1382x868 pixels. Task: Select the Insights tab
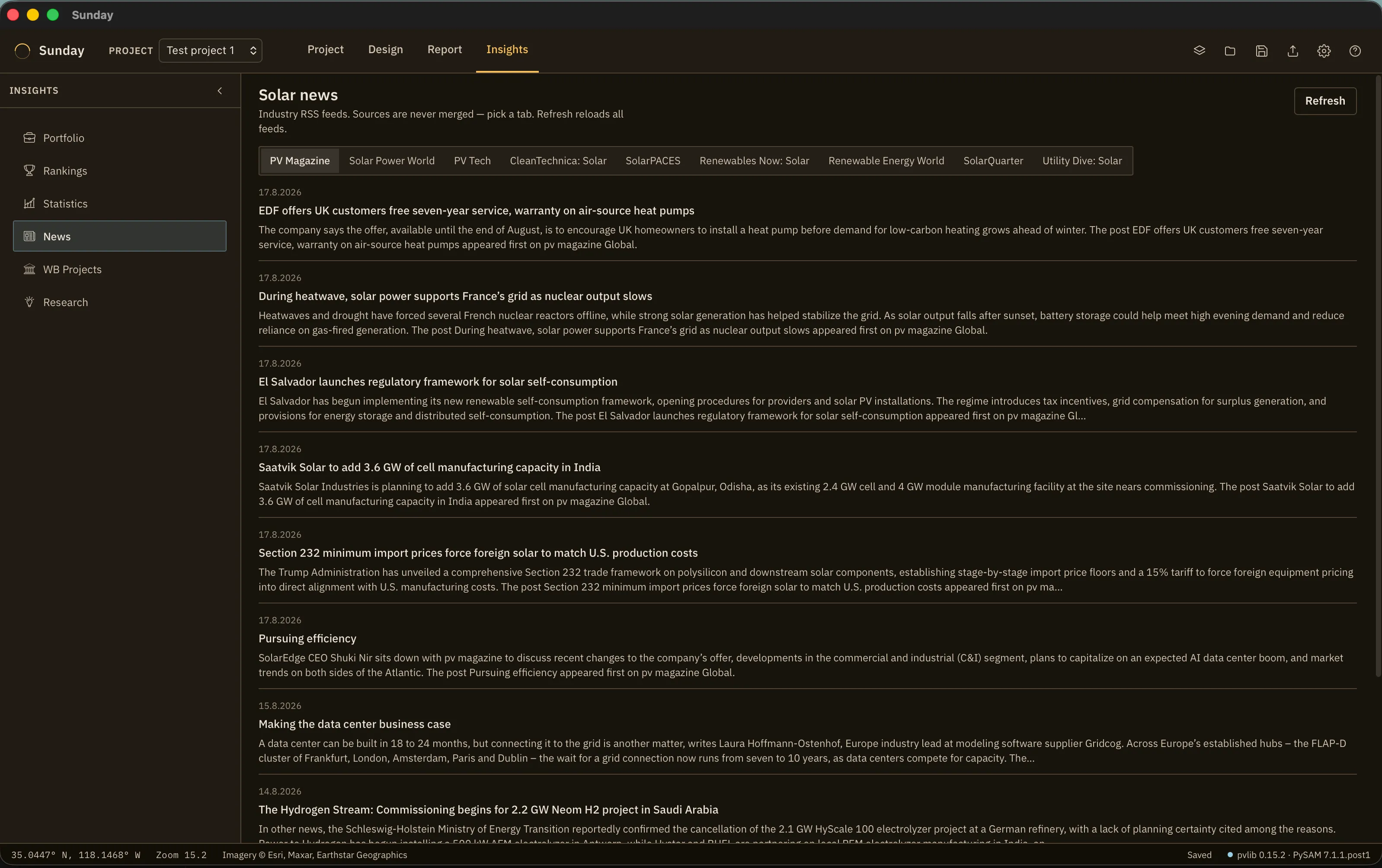(x=507, y=49)
